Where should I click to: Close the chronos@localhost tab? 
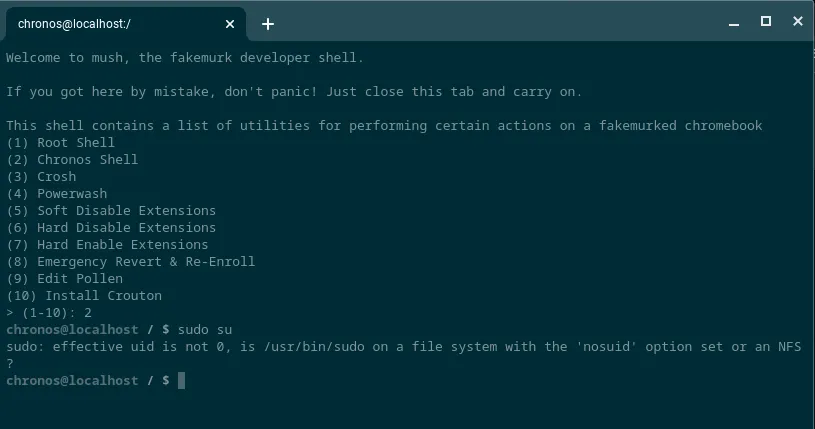(x=230, y=24)
